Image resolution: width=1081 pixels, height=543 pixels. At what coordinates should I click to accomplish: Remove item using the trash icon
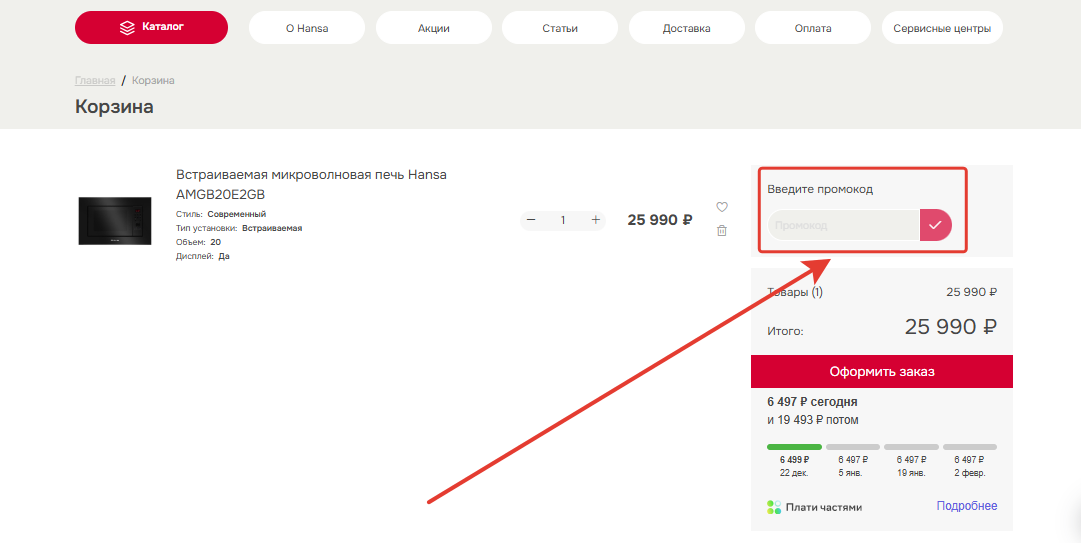pos(722,231)
